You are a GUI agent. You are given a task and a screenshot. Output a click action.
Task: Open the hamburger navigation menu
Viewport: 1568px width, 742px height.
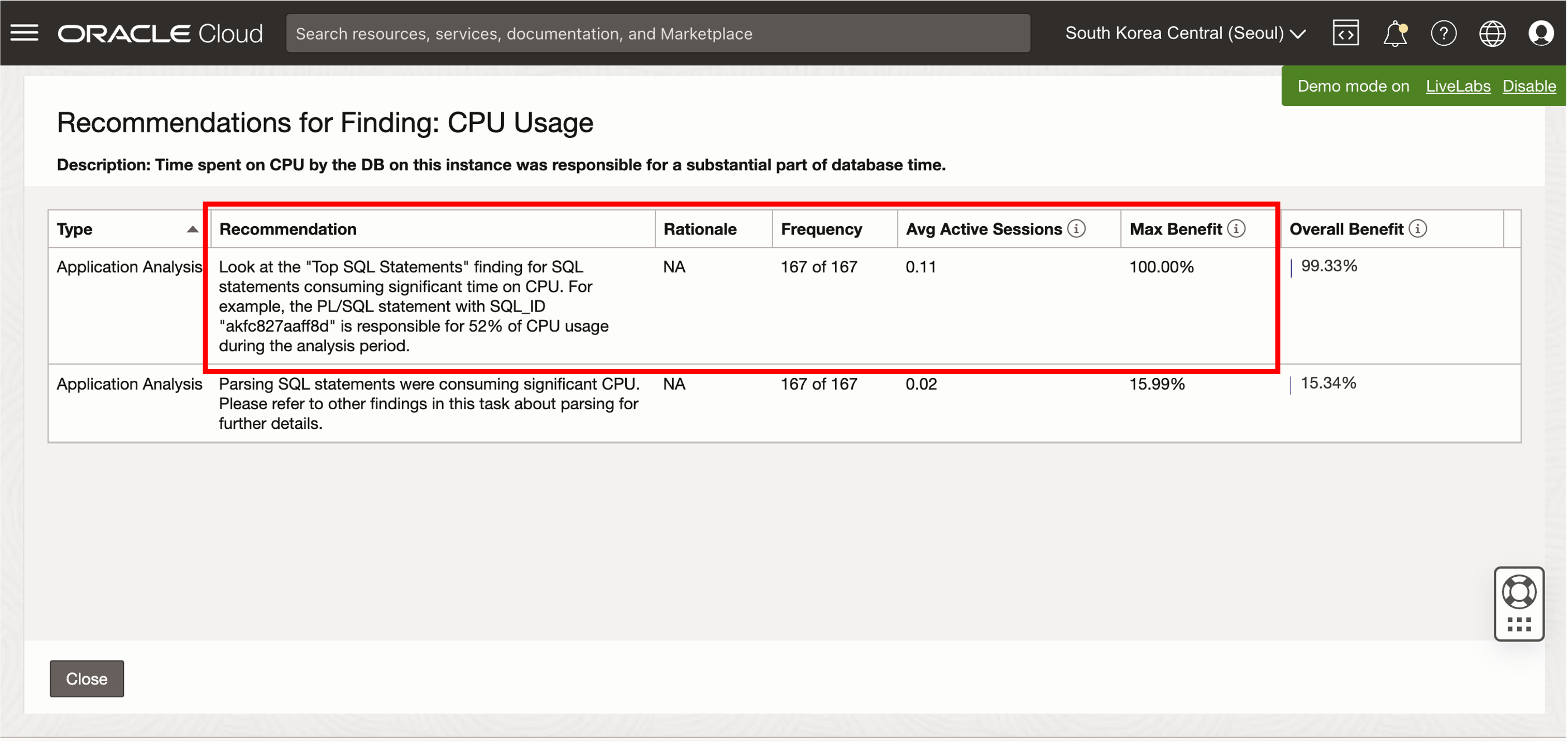[x=25, y=33]
